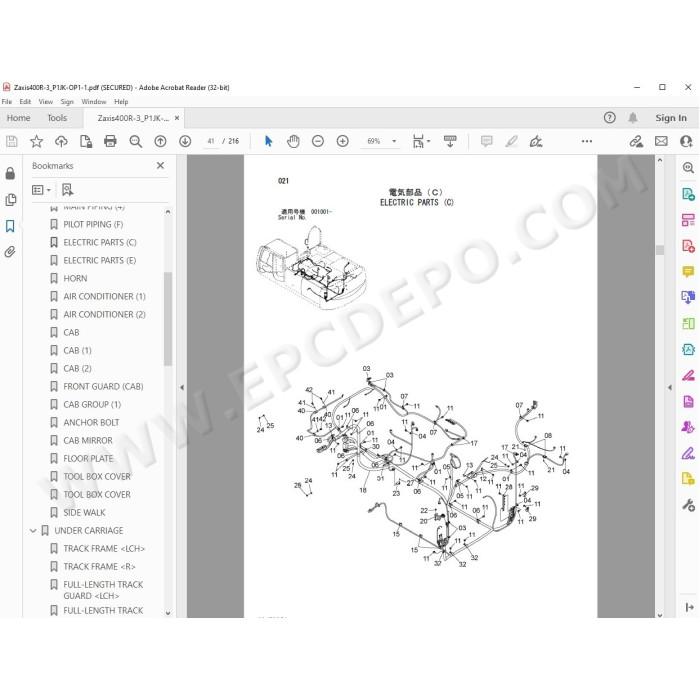Image resolution: width=700 pixels, height=700 pixels.
Task: Click the page number input field
Action: [211, 142]
